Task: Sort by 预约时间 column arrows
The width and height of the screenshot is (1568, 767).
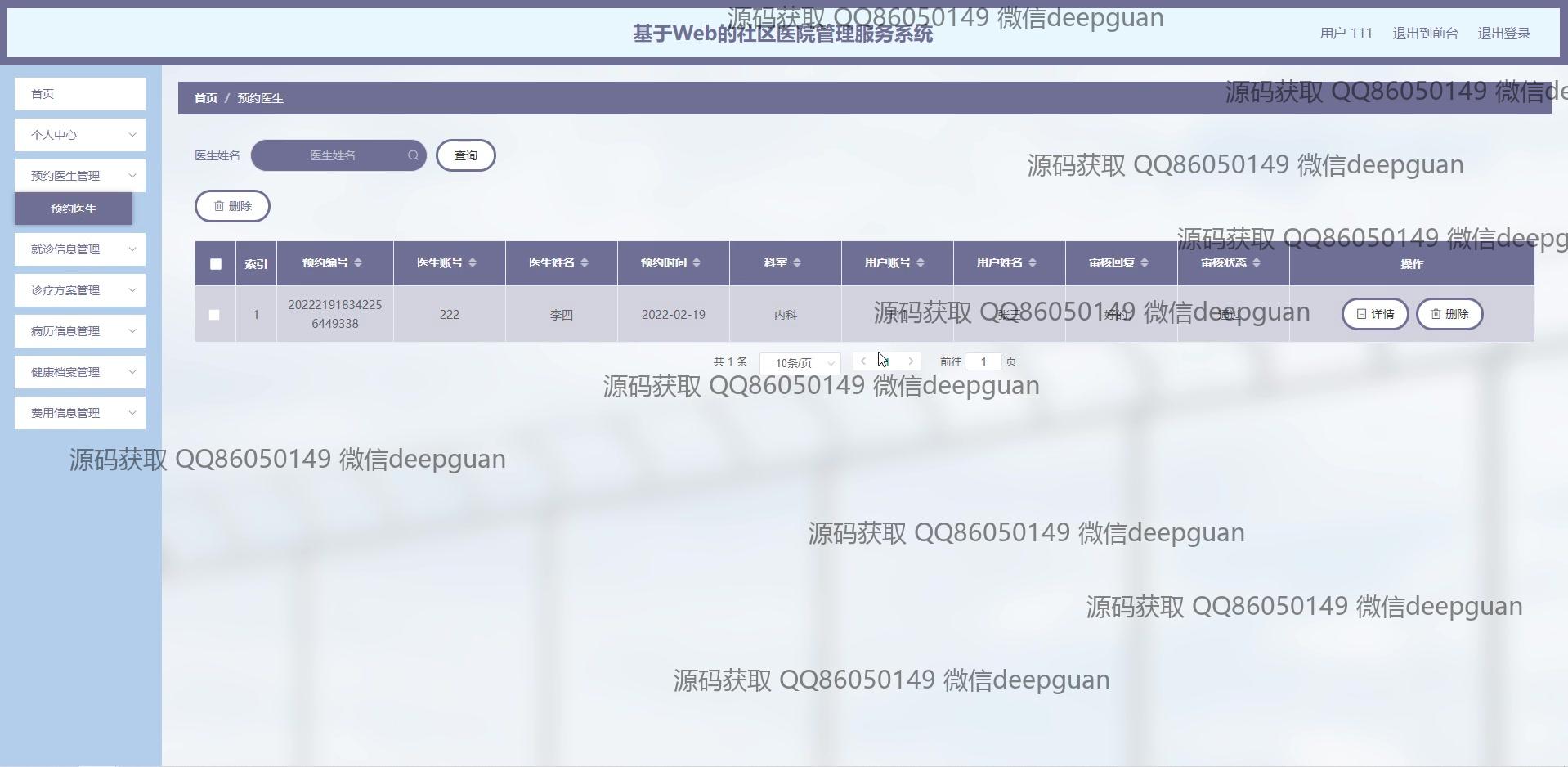Action: pyautogui.click(x=697, y=262)
